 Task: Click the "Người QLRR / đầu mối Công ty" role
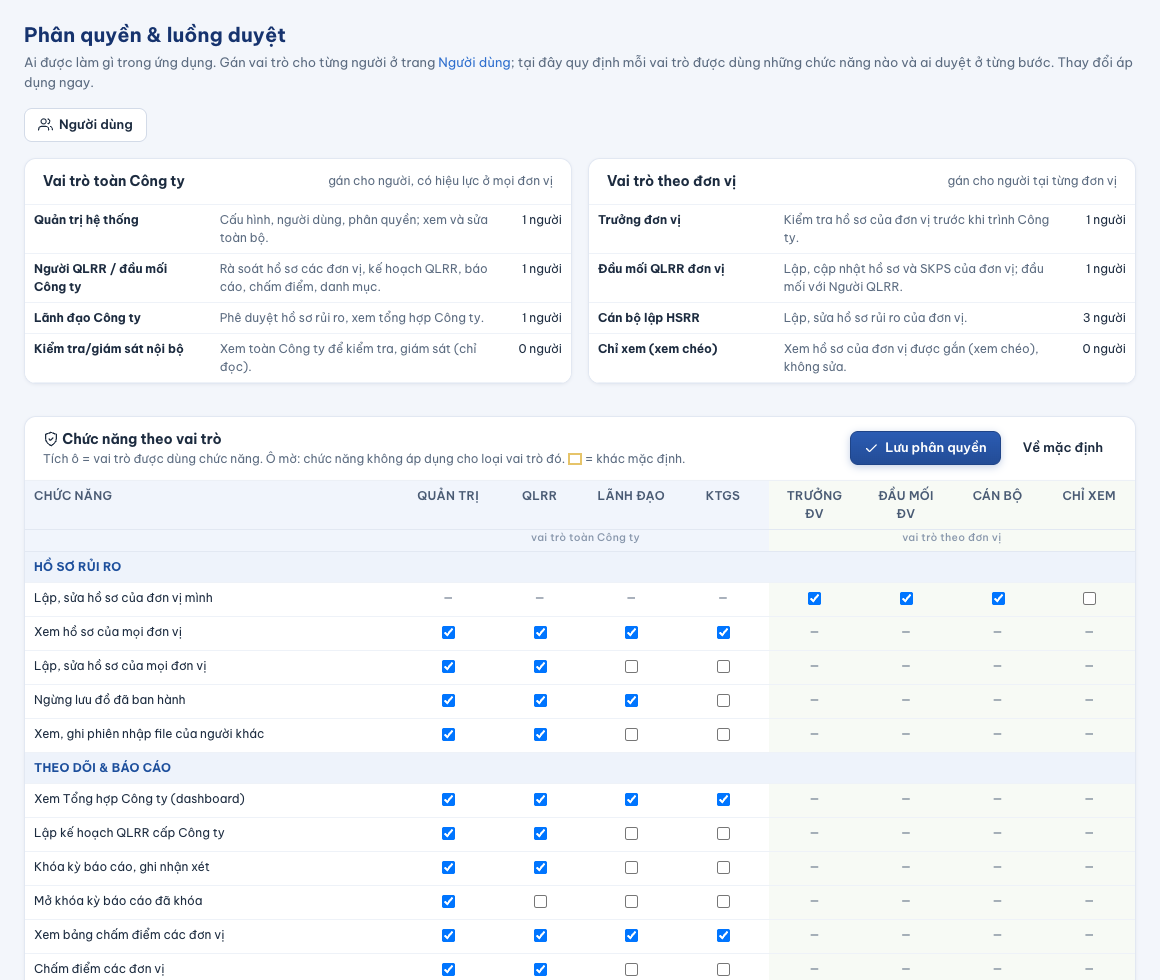(x=101, y=277)
